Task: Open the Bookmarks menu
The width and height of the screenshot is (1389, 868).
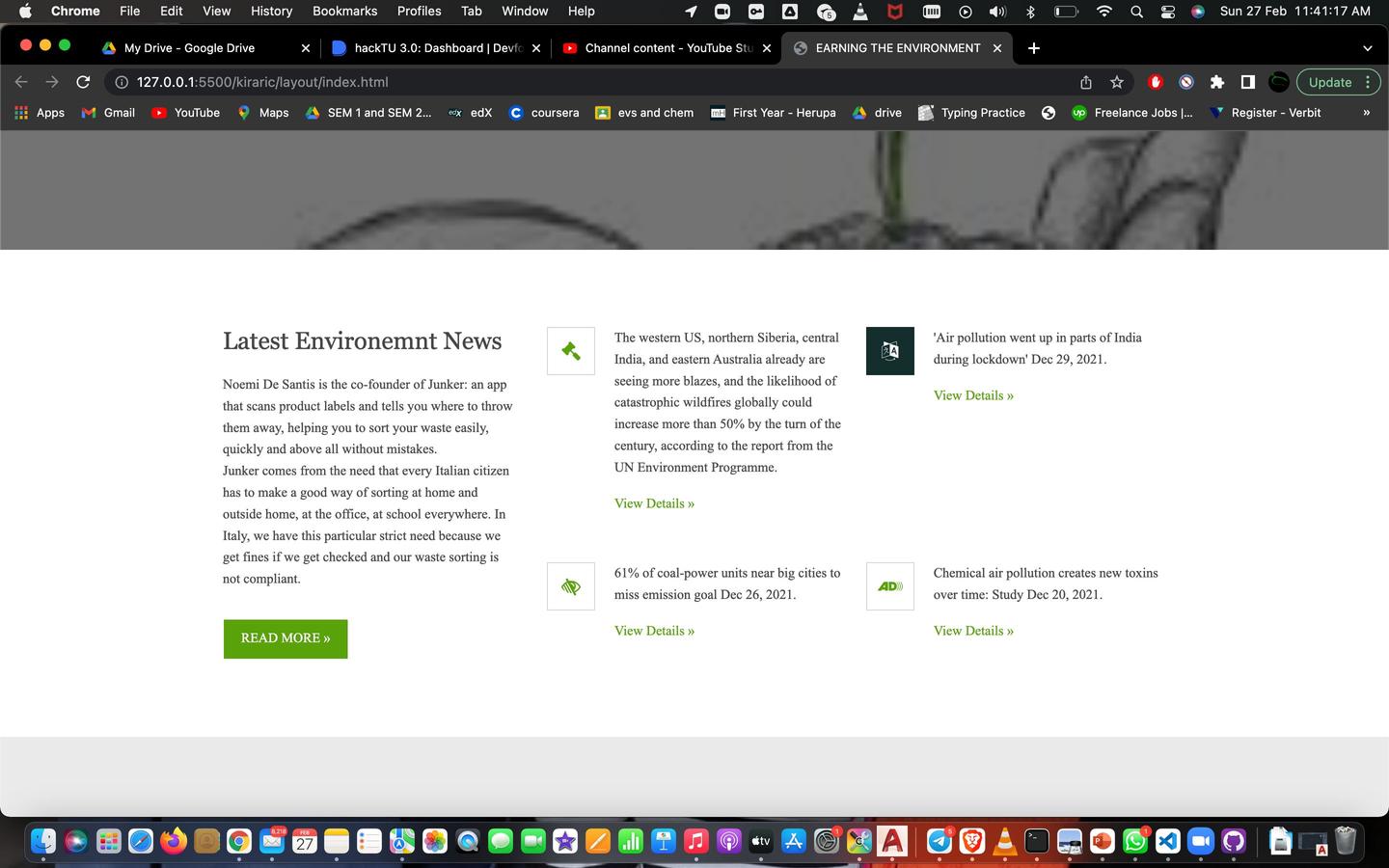Action: [344, 12]
